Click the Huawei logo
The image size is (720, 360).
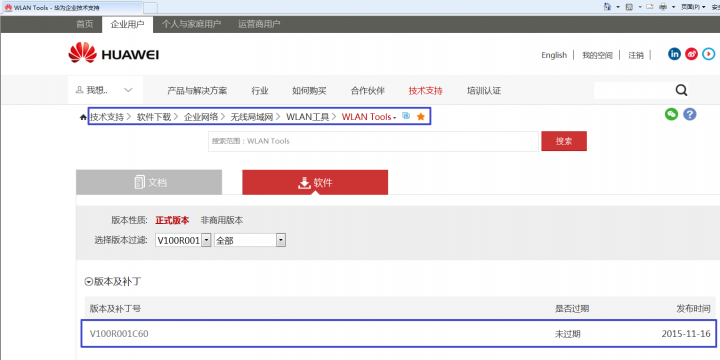[113, 53]
